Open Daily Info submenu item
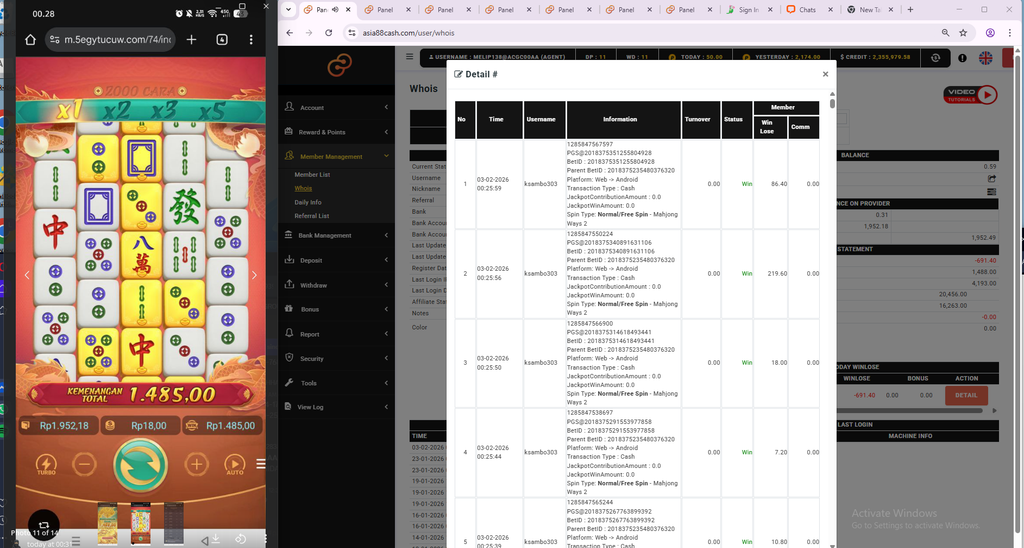The height and width of the screenshot is (548, 1024). 308,202
